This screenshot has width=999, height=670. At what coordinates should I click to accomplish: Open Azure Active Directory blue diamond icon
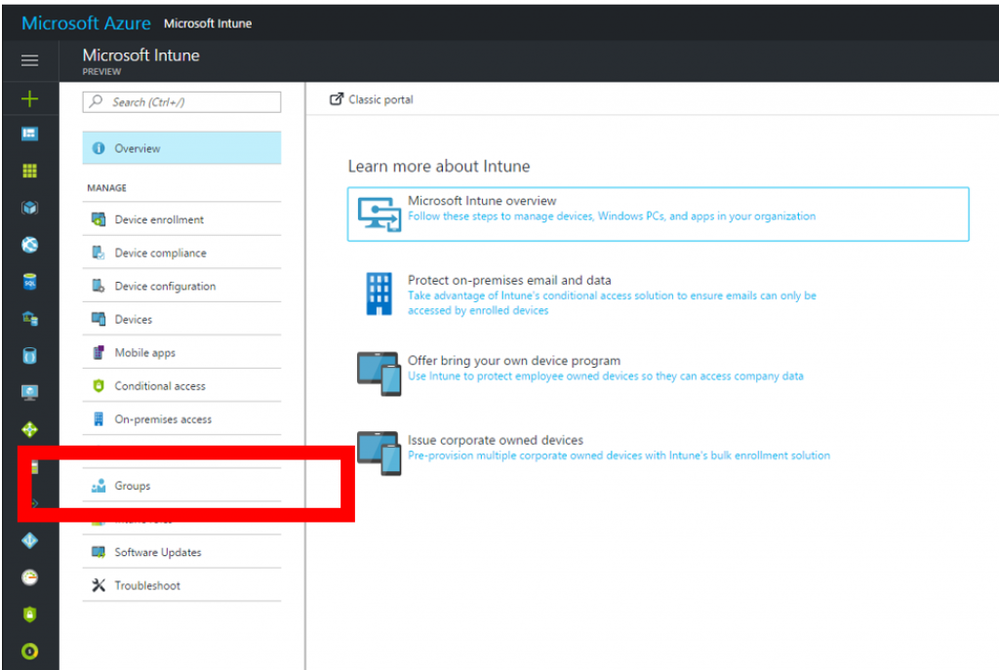tap(29, 541)
